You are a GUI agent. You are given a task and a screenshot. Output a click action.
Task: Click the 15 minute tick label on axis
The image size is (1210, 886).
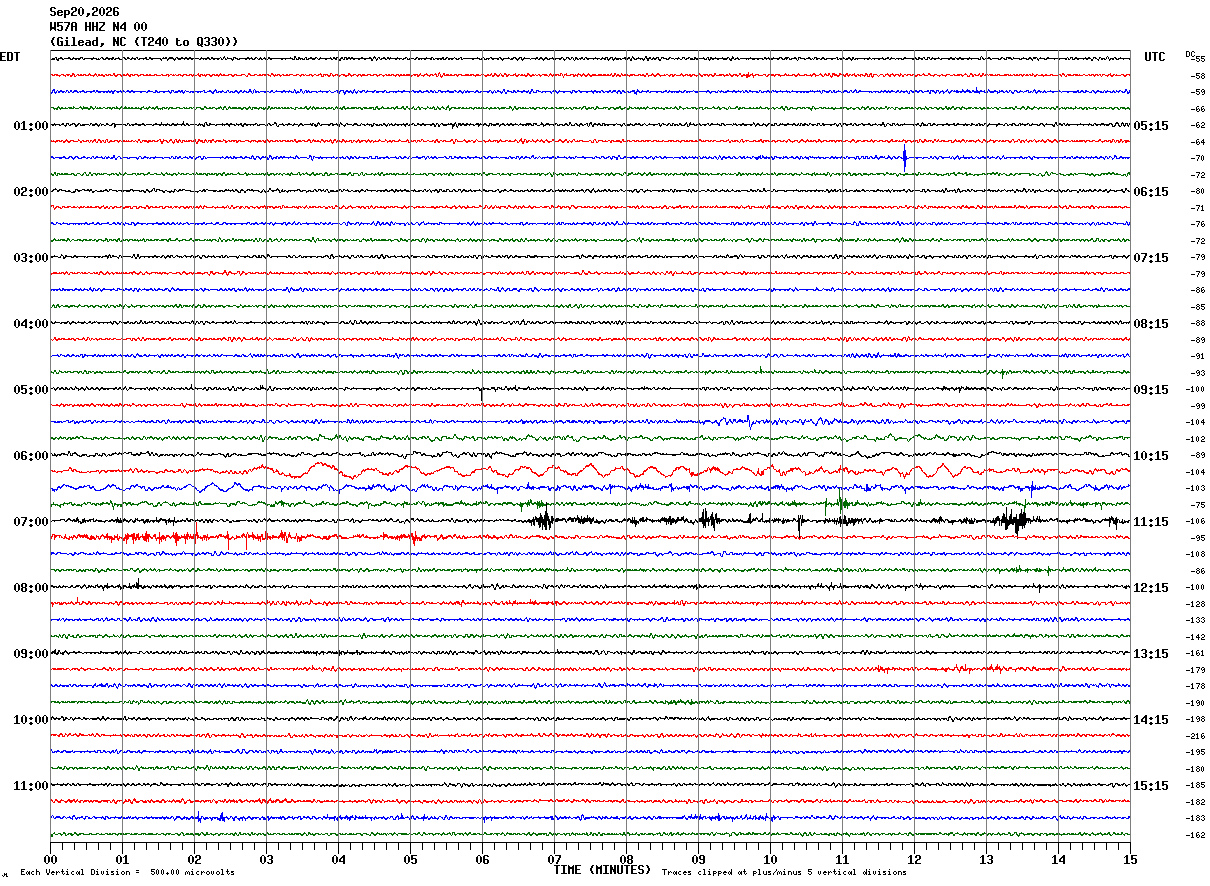(1130, 859)
